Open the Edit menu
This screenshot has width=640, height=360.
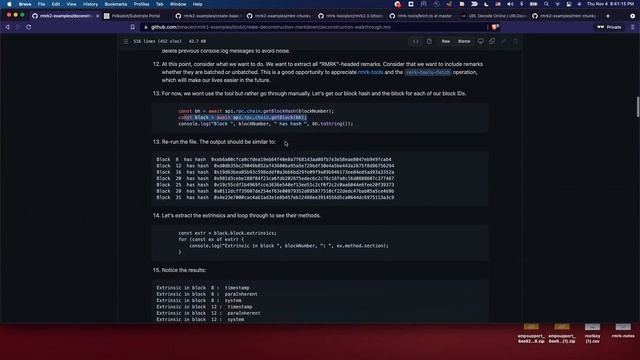point(56,4)
